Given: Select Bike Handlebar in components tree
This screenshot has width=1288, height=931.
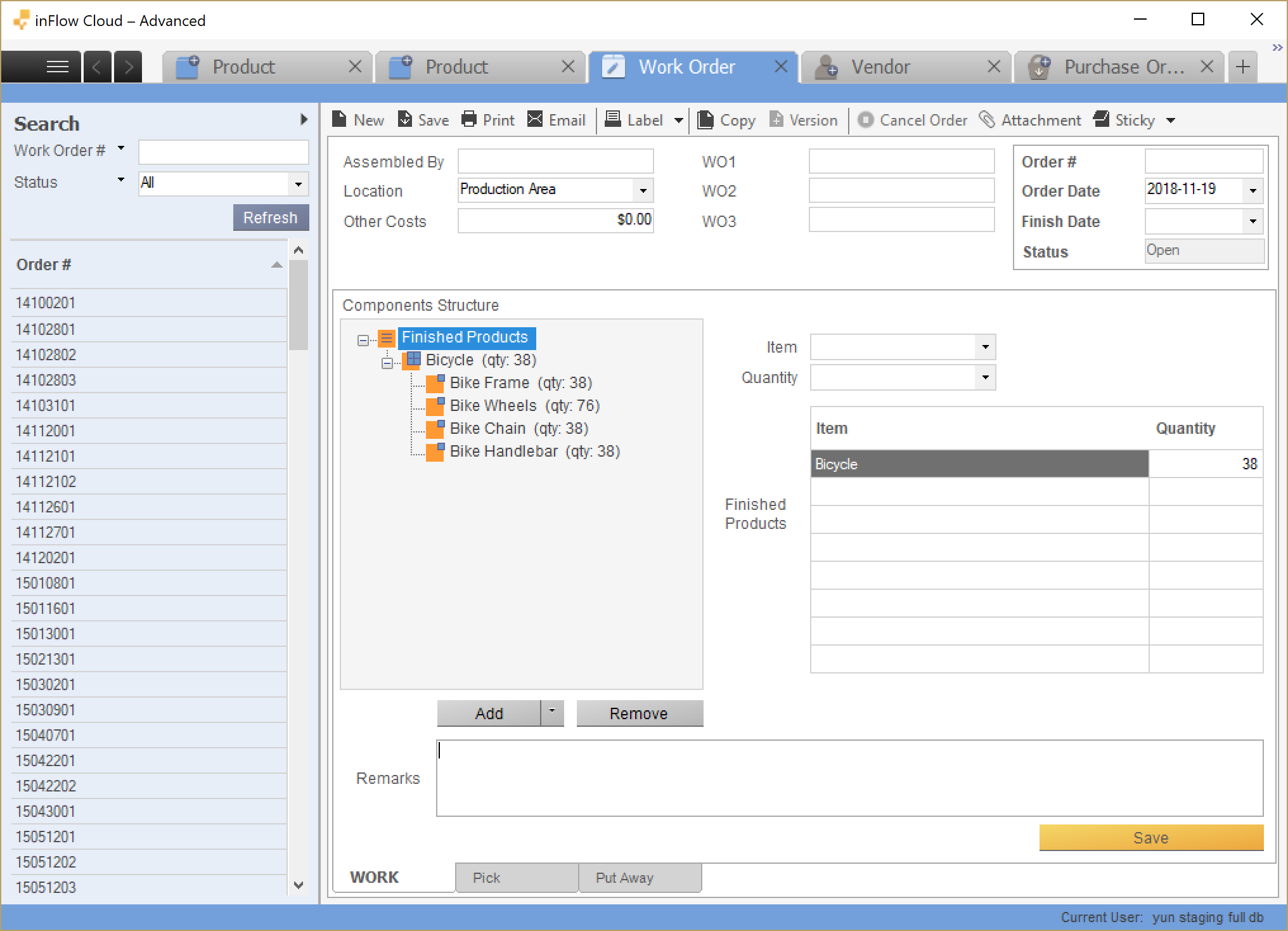Looking at the screenshot, I should [x=535, y=451].
